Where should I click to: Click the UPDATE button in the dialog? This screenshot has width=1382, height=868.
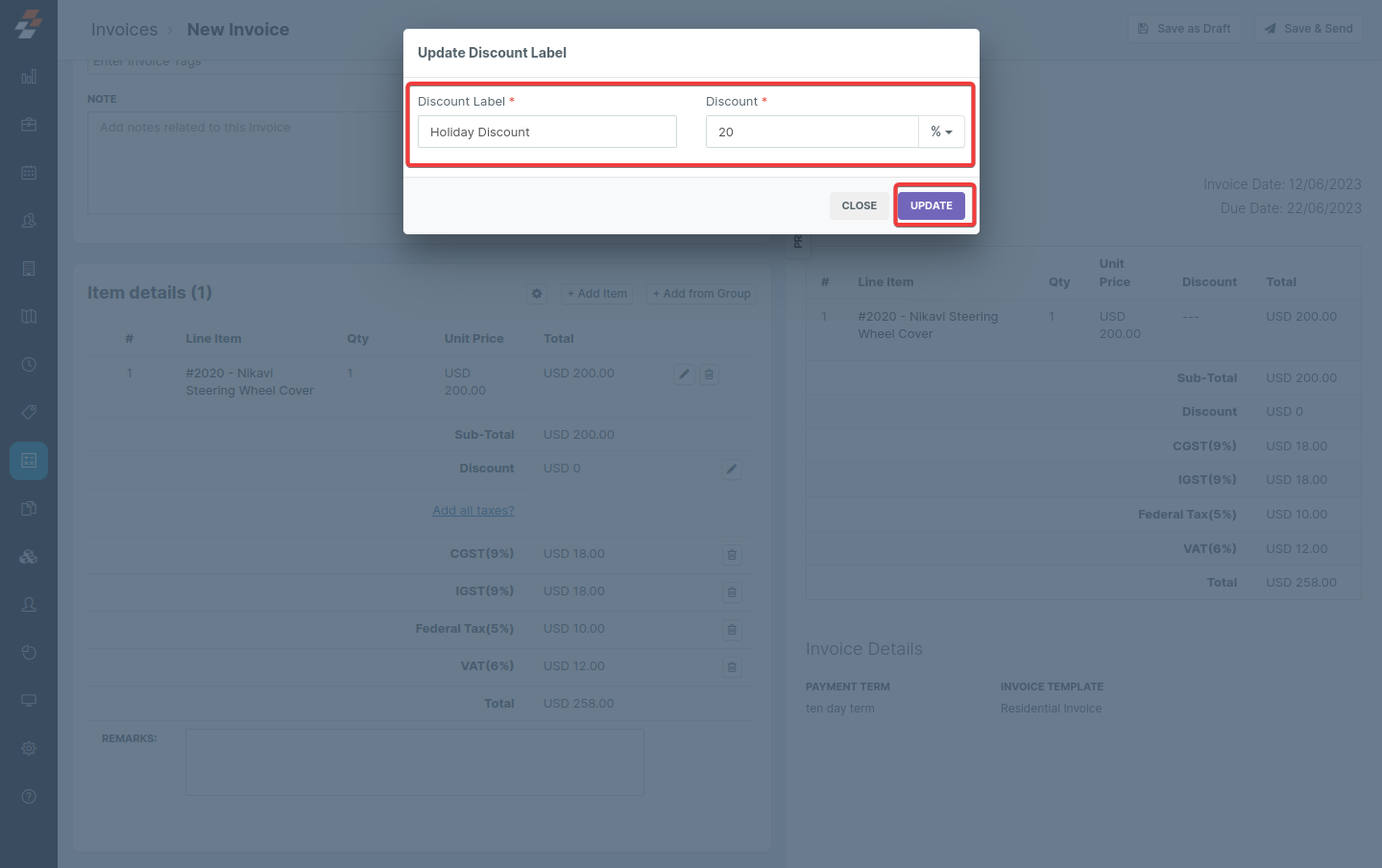coord(932,205)
